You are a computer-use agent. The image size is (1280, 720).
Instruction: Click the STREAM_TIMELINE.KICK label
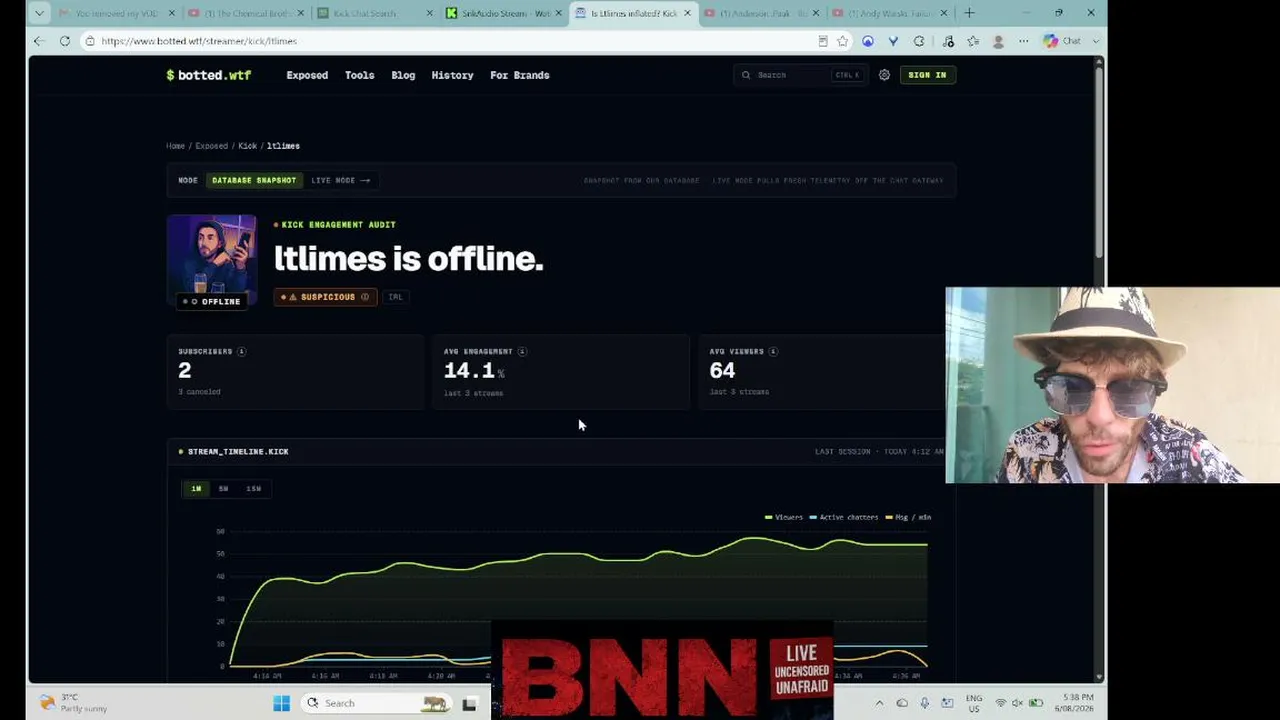[238, 452]
